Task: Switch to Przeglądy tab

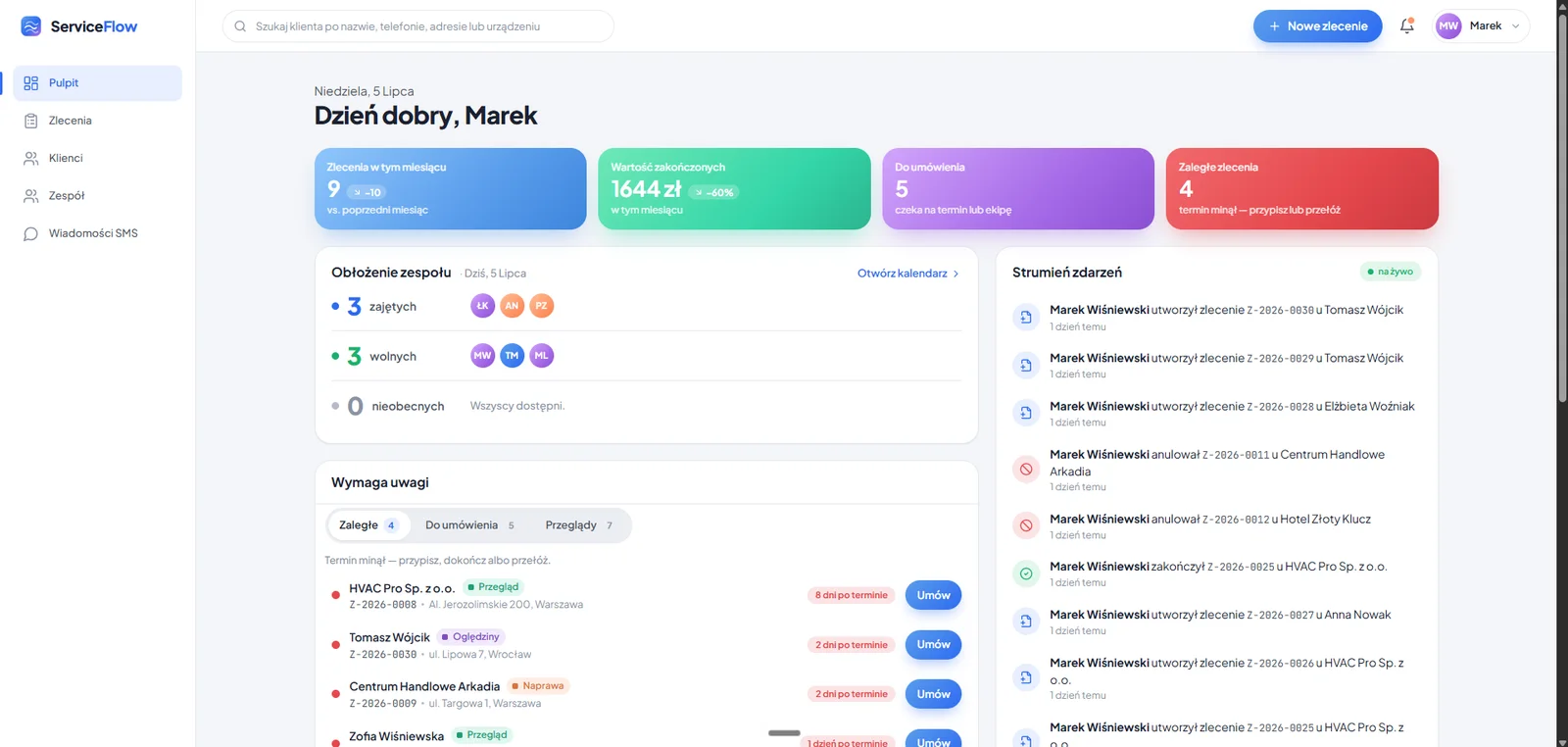Action: [x=579, y=525]
